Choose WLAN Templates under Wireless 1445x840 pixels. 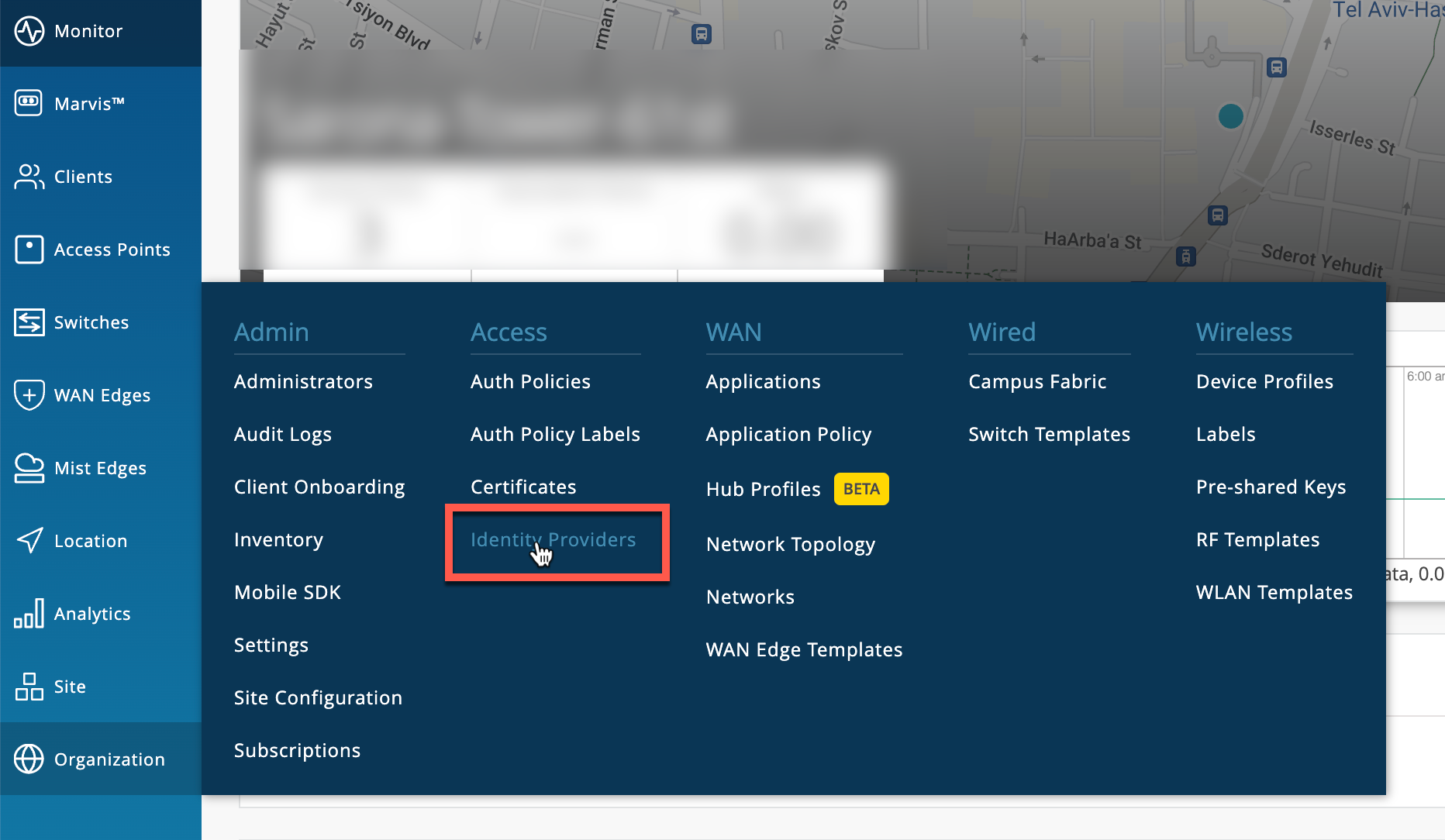pos(1274,593)
